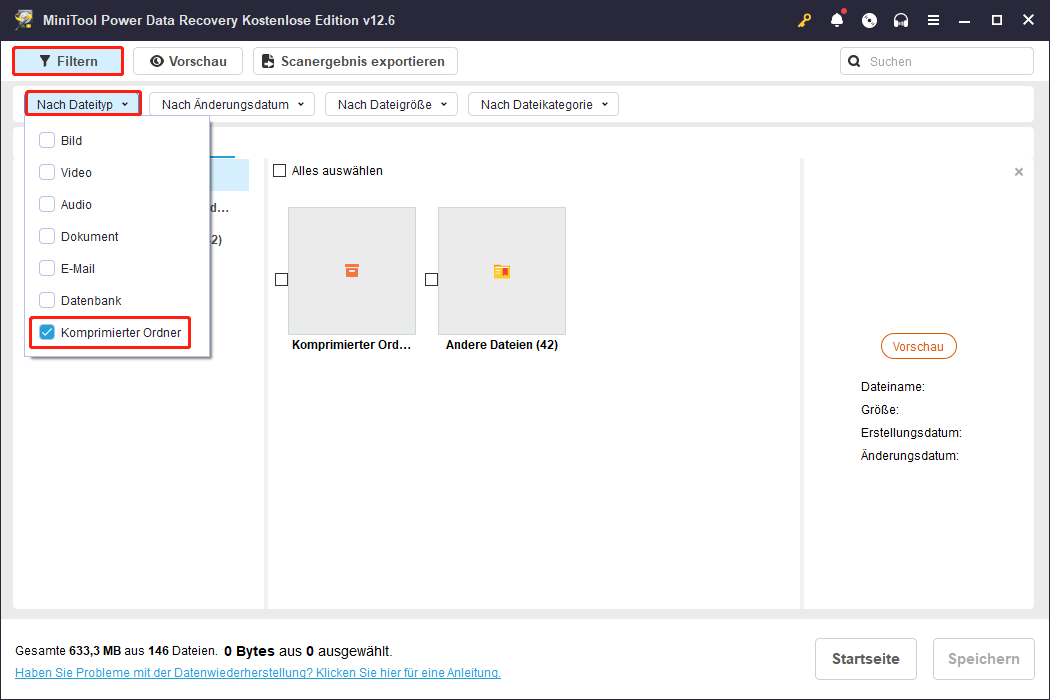Click the key registration icon
This screenshot has width=1050, height=700.
click(x=804, y=20)
